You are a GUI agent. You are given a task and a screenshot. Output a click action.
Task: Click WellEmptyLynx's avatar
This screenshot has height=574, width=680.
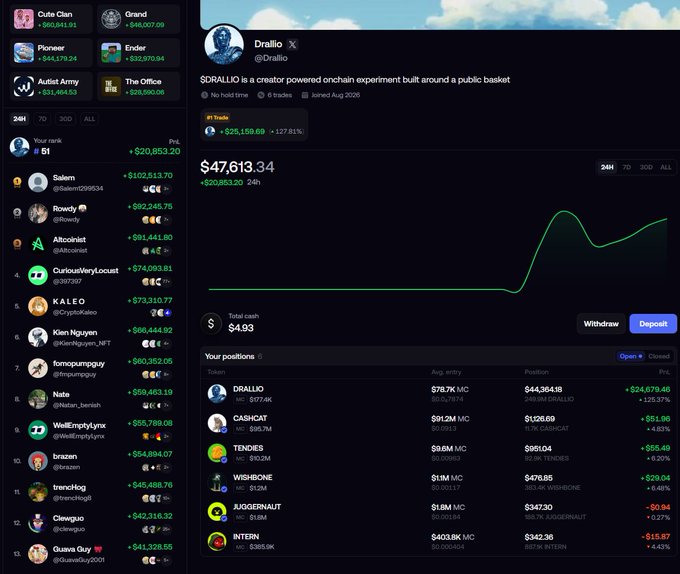pos(38,430)
